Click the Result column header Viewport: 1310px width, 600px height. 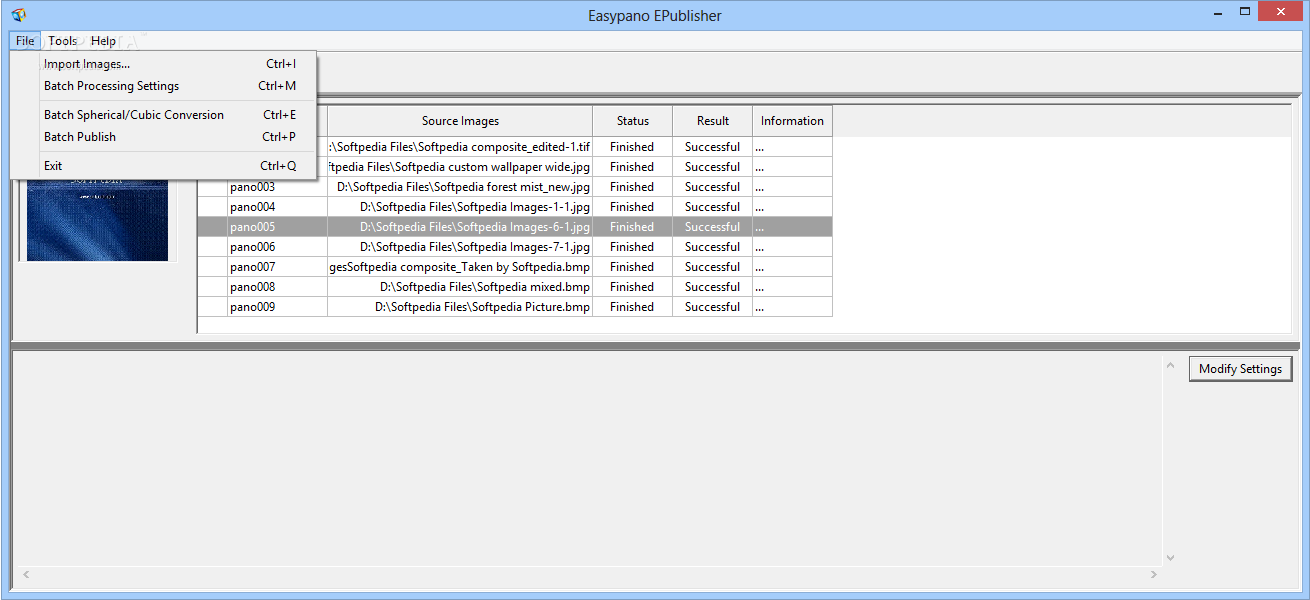point(713,121)
